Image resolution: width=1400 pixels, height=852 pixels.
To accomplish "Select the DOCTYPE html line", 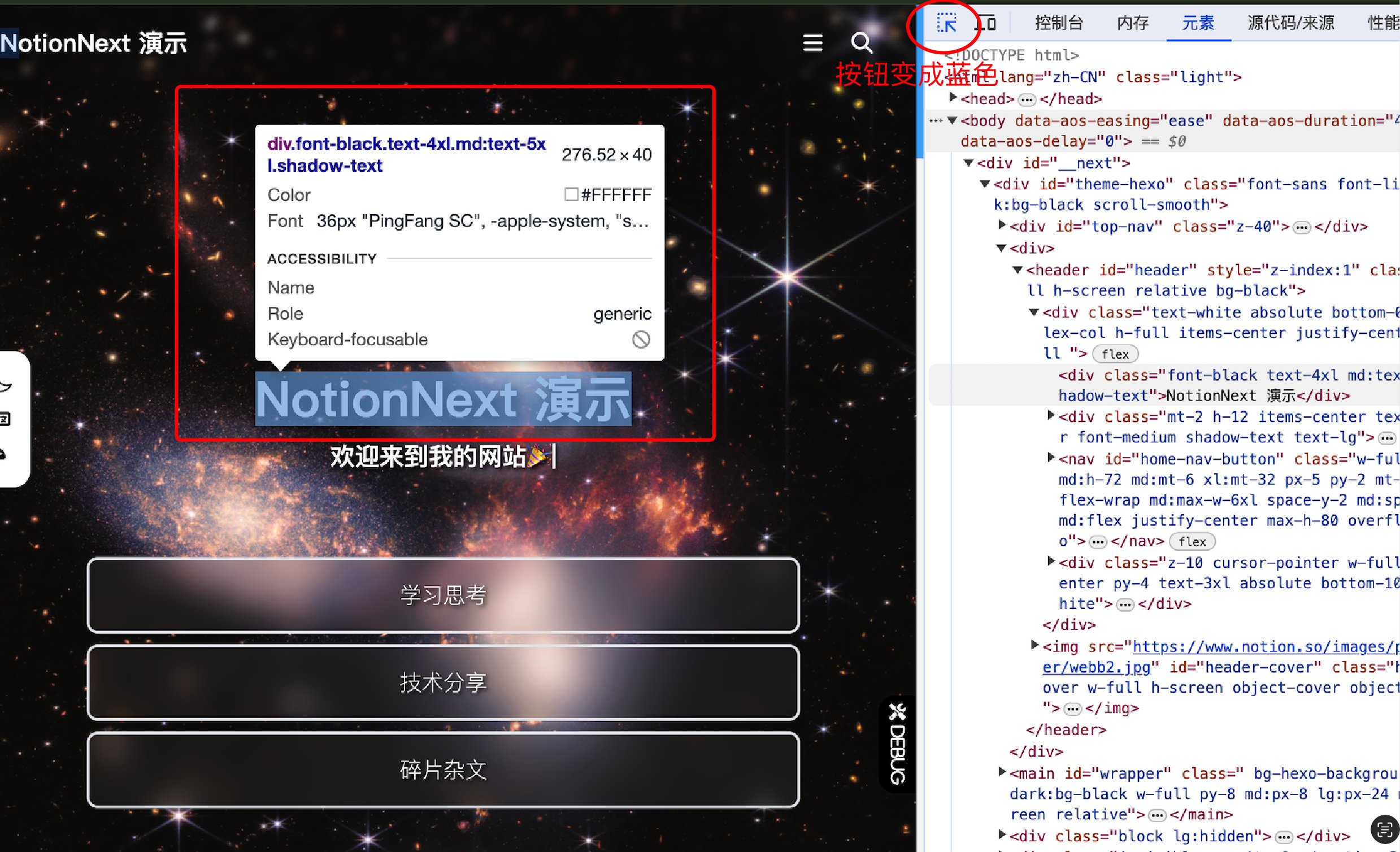I will click(x=1012, y=55).
